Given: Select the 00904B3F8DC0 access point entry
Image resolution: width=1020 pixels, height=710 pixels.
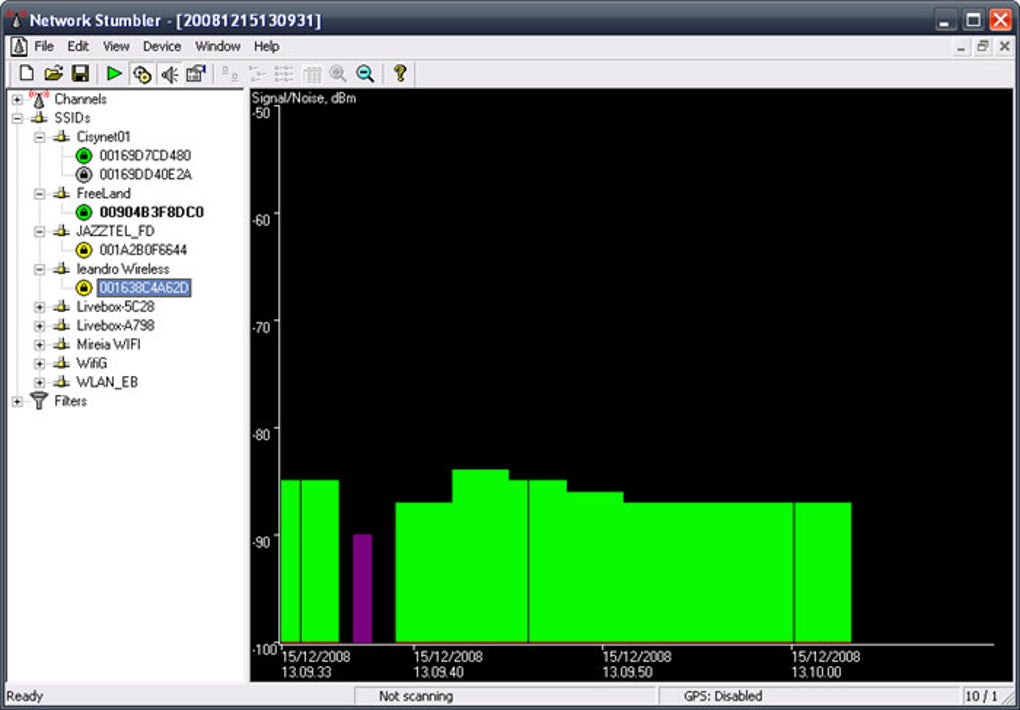Looking at the screenshot, I should (152, 212).
